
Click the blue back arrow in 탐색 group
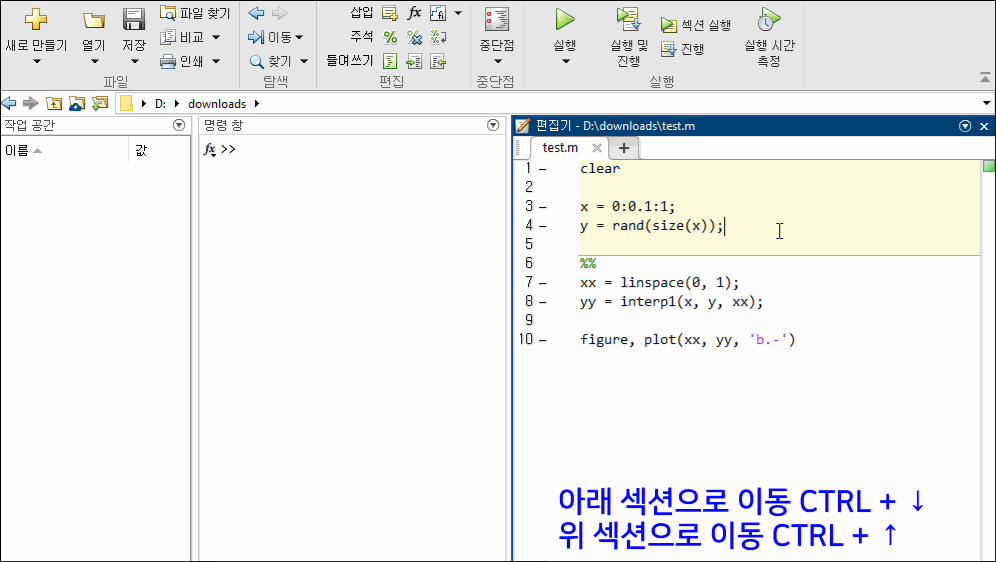257,13
